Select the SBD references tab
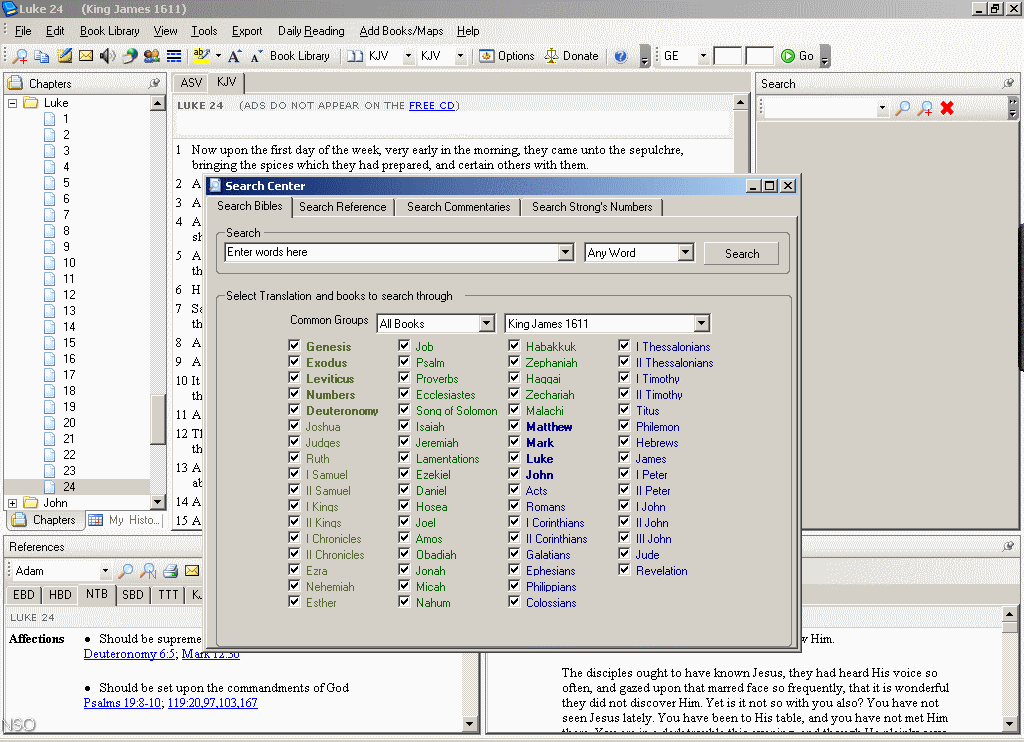Screen dimensions: 1024x742 tap(133, 594)
